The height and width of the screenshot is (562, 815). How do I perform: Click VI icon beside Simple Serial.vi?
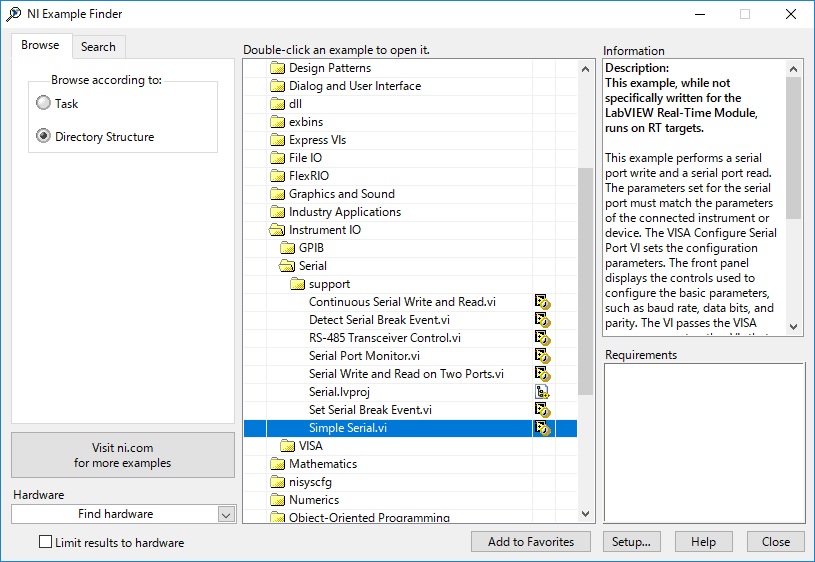click(x=543, y=428)
